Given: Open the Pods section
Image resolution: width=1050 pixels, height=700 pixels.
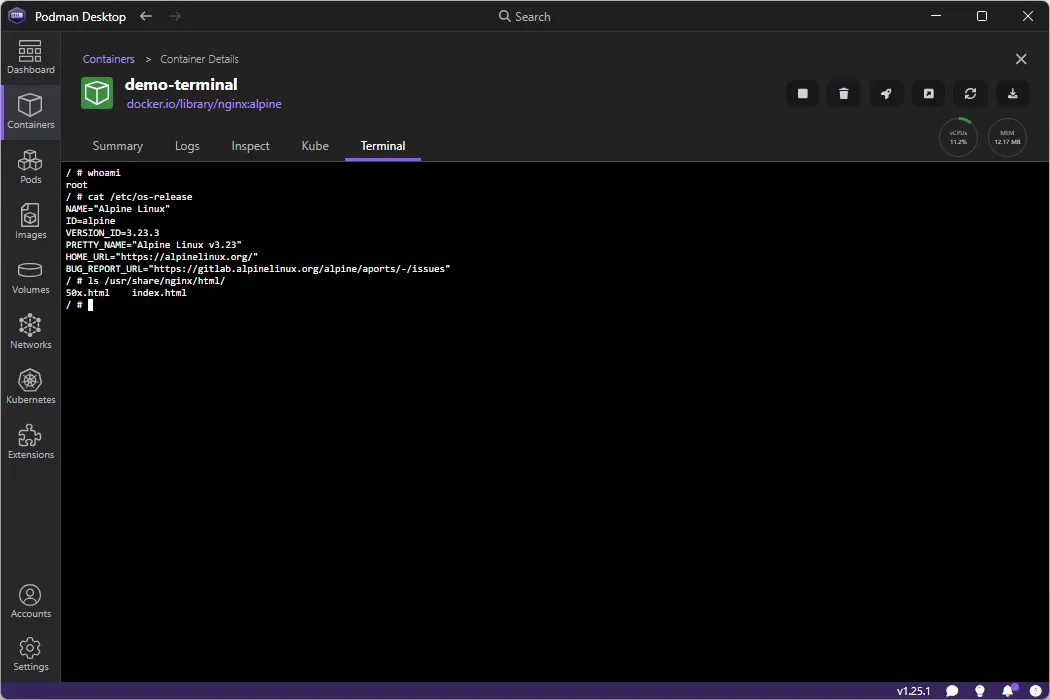Looking at the screenshot, I should coord(30,165).
